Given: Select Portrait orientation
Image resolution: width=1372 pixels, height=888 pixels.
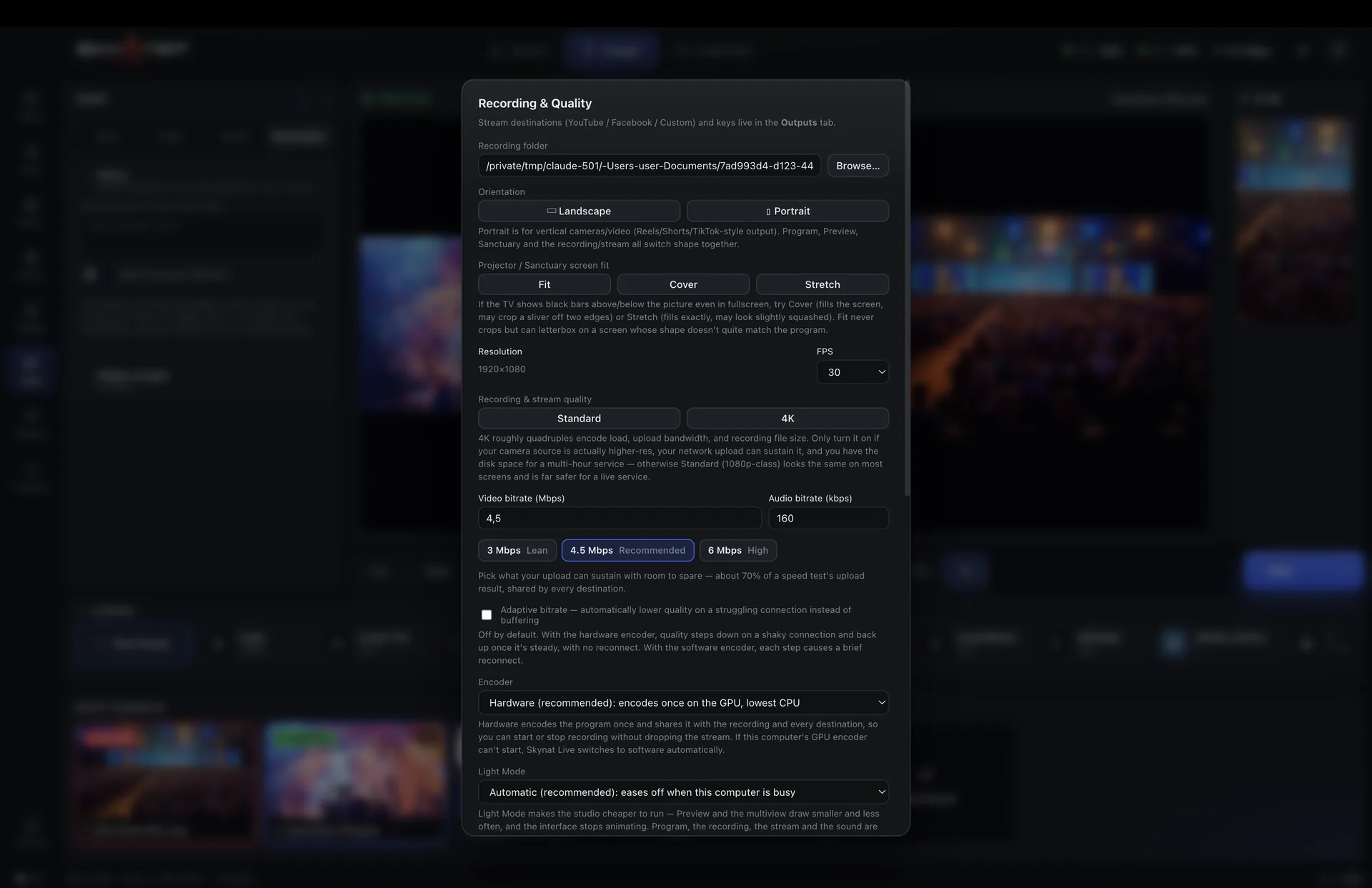Looking at the screenshot, I should 787,211.
